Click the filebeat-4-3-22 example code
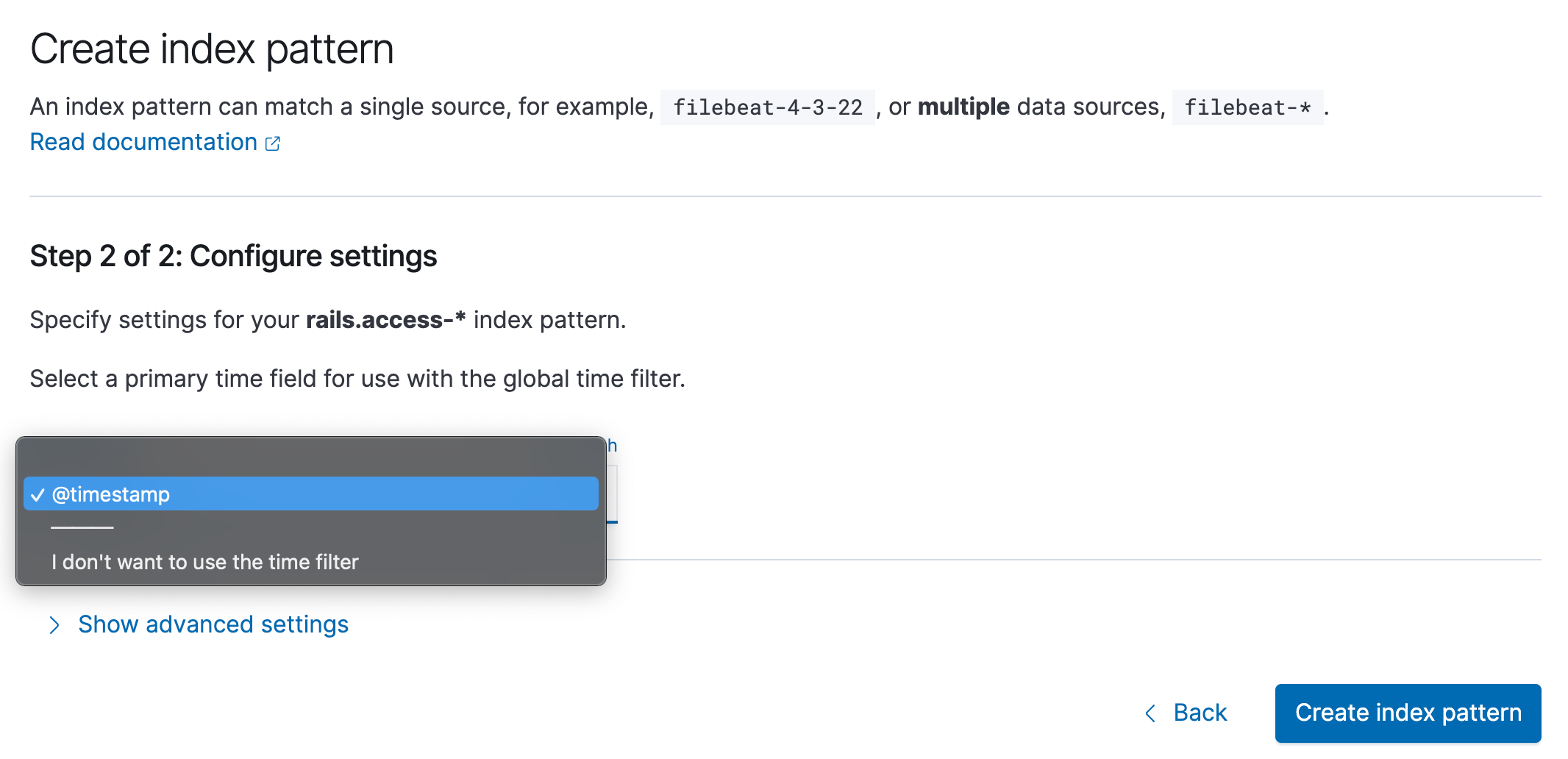The width and height of the screenshot is (1568, 759). pos(767,107)
